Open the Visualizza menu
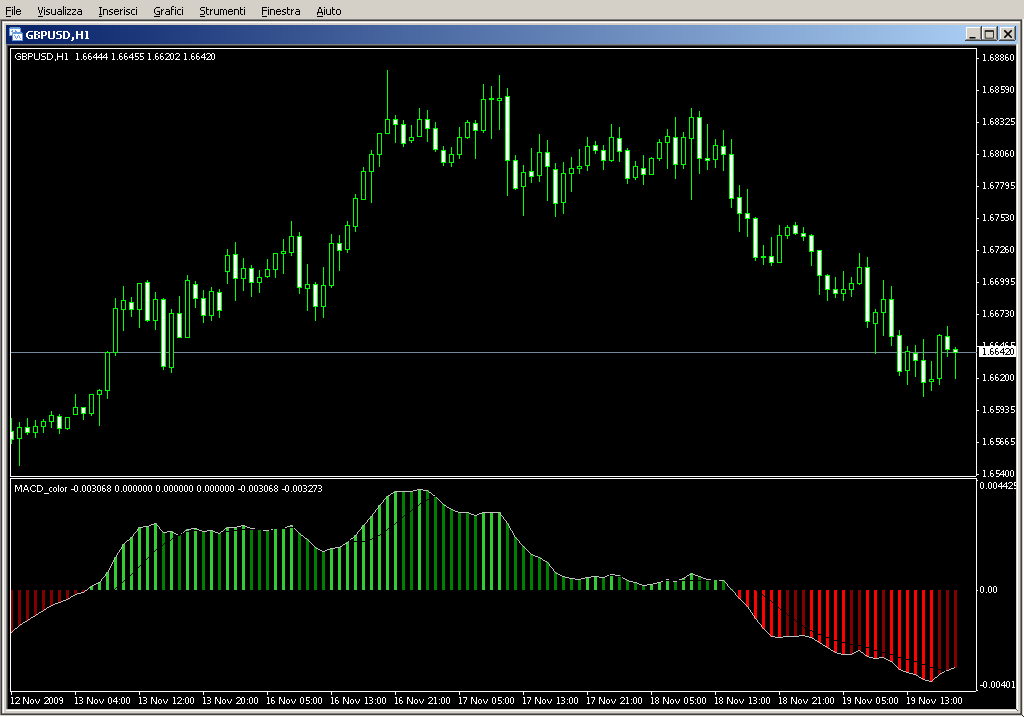 [x=60, y=11]
